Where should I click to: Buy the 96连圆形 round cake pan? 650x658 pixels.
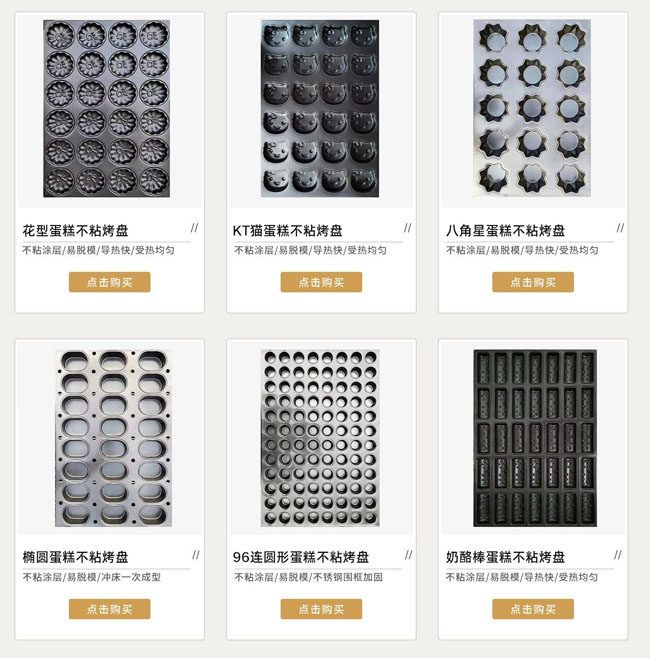pyautogui.click(x=321, y=609)
